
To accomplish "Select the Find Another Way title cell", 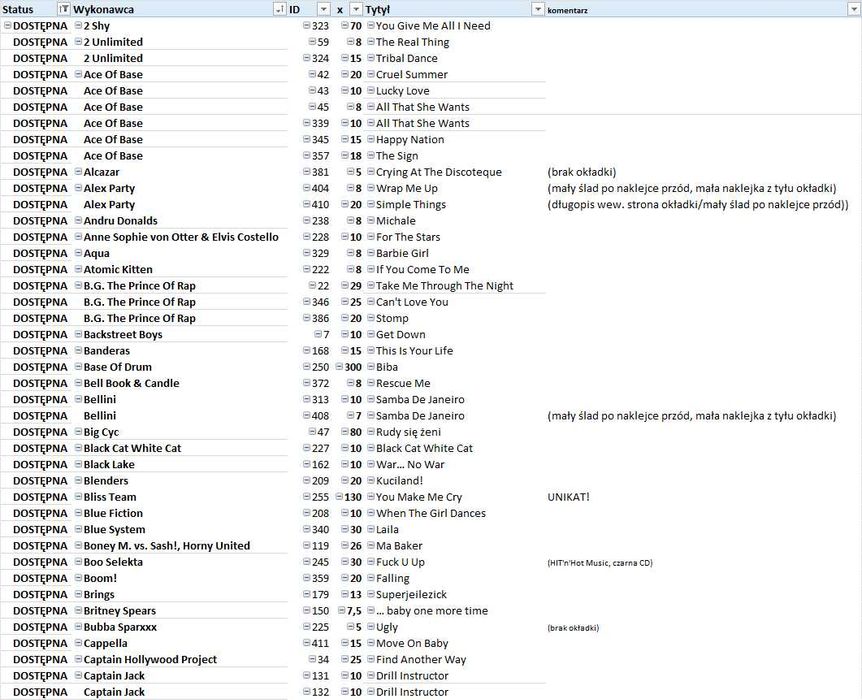I will click(x=421, y=659).
